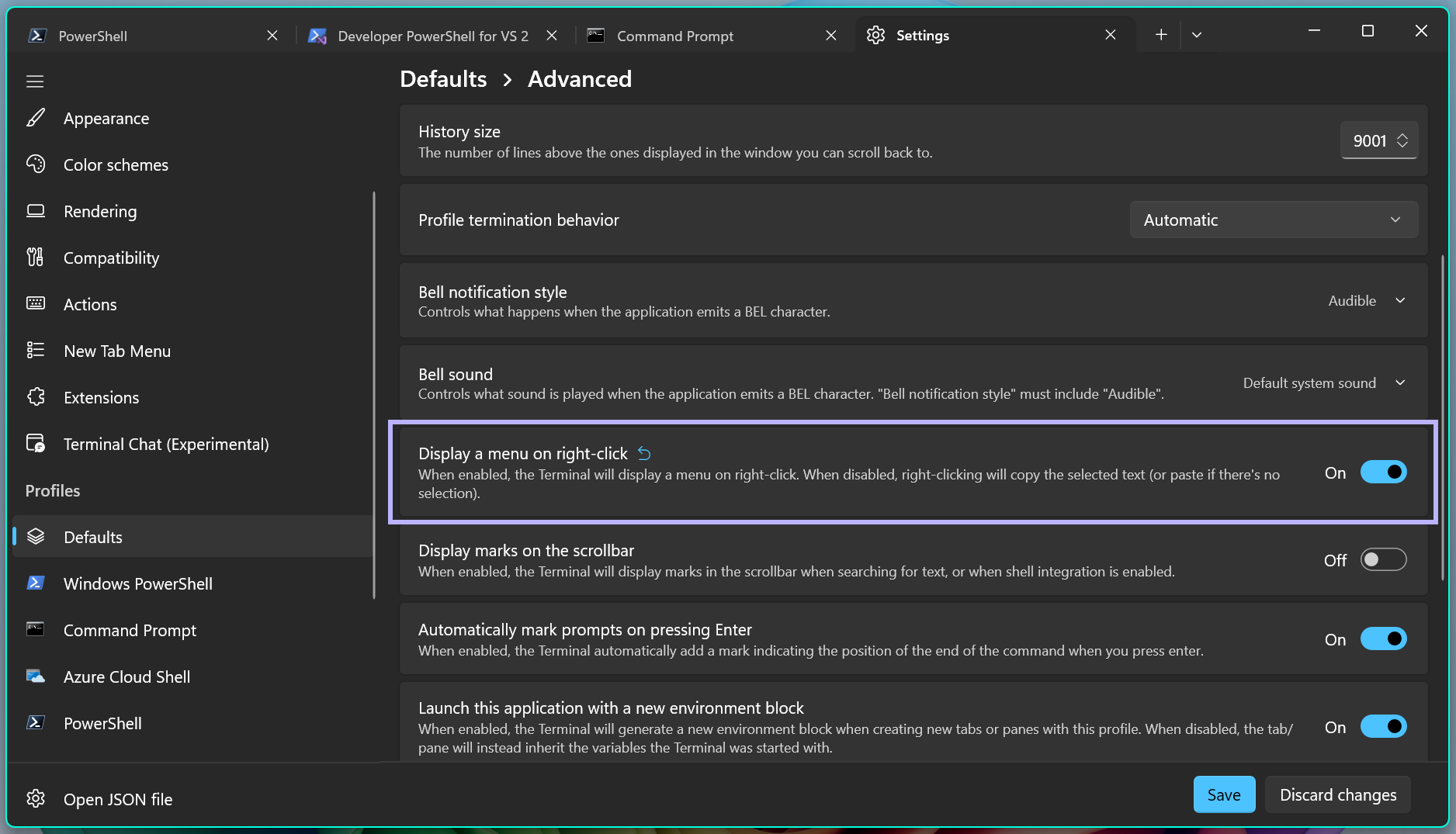Open Compatibility settings page
This screenshot has height=834, width=1456.
click(x=192, y=258)
